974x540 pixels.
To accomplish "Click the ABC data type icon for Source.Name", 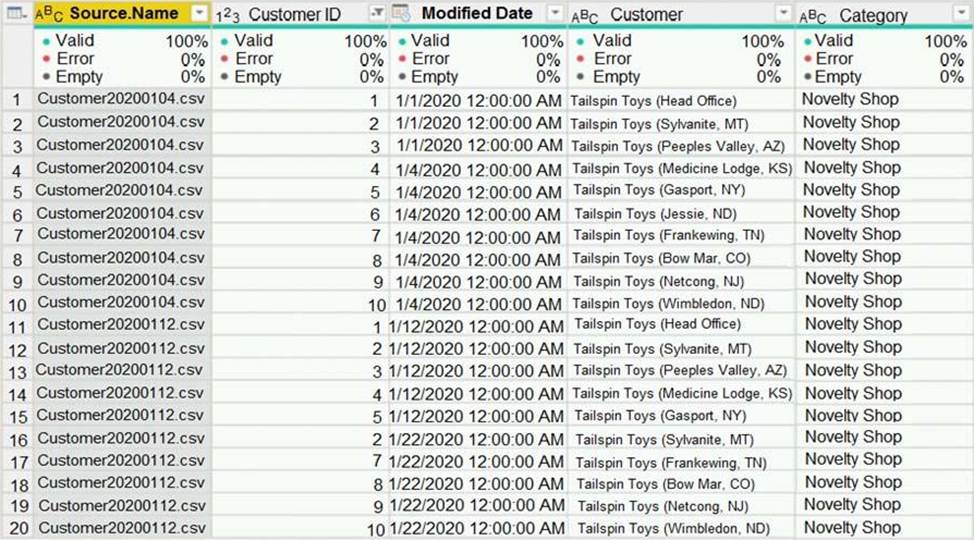I will pyautogui.click(x=48, y=15).
